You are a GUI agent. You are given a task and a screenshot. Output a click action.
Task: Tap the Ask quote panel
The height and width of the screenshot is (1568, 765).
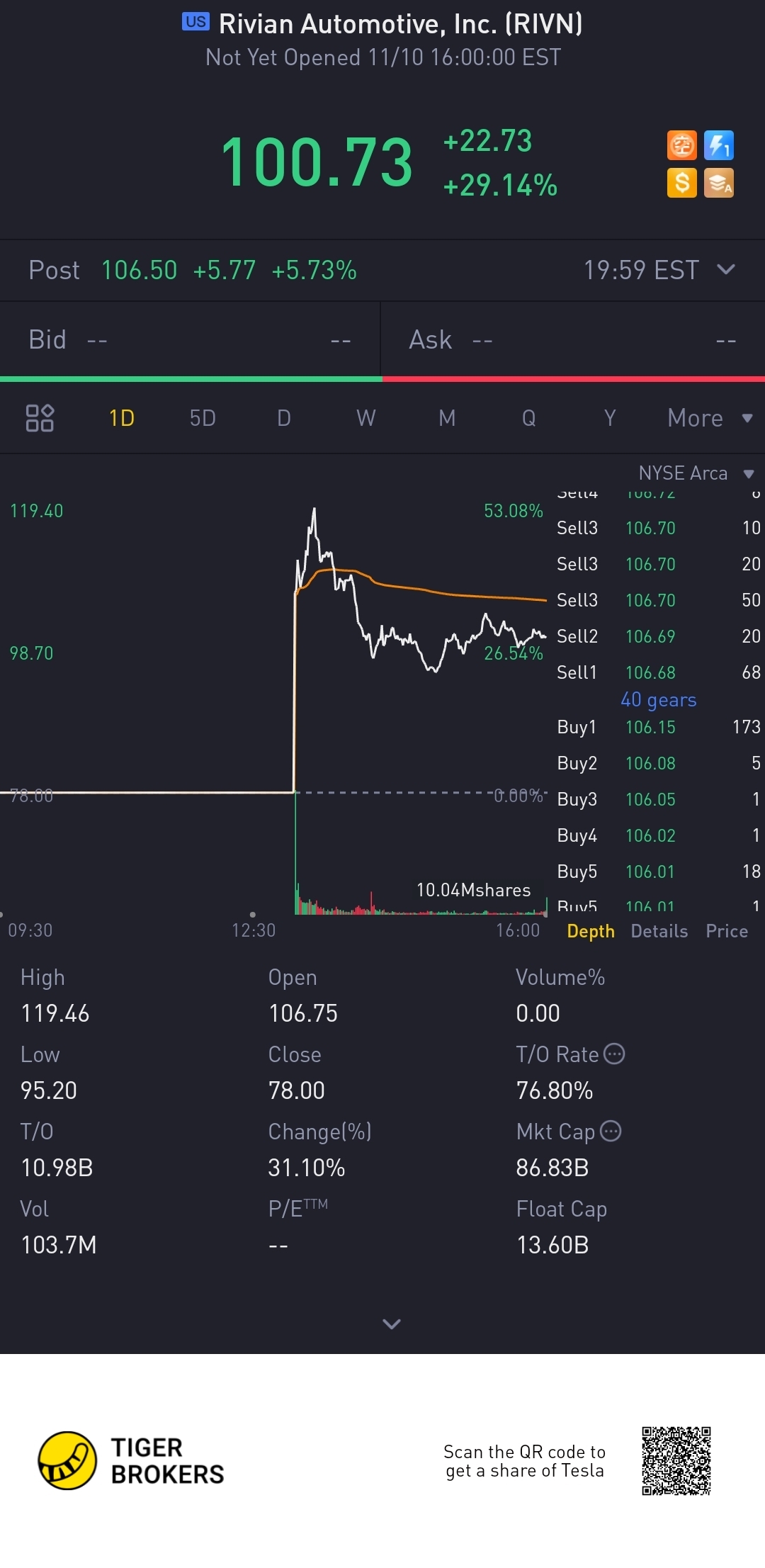click(x=573, y=340)
